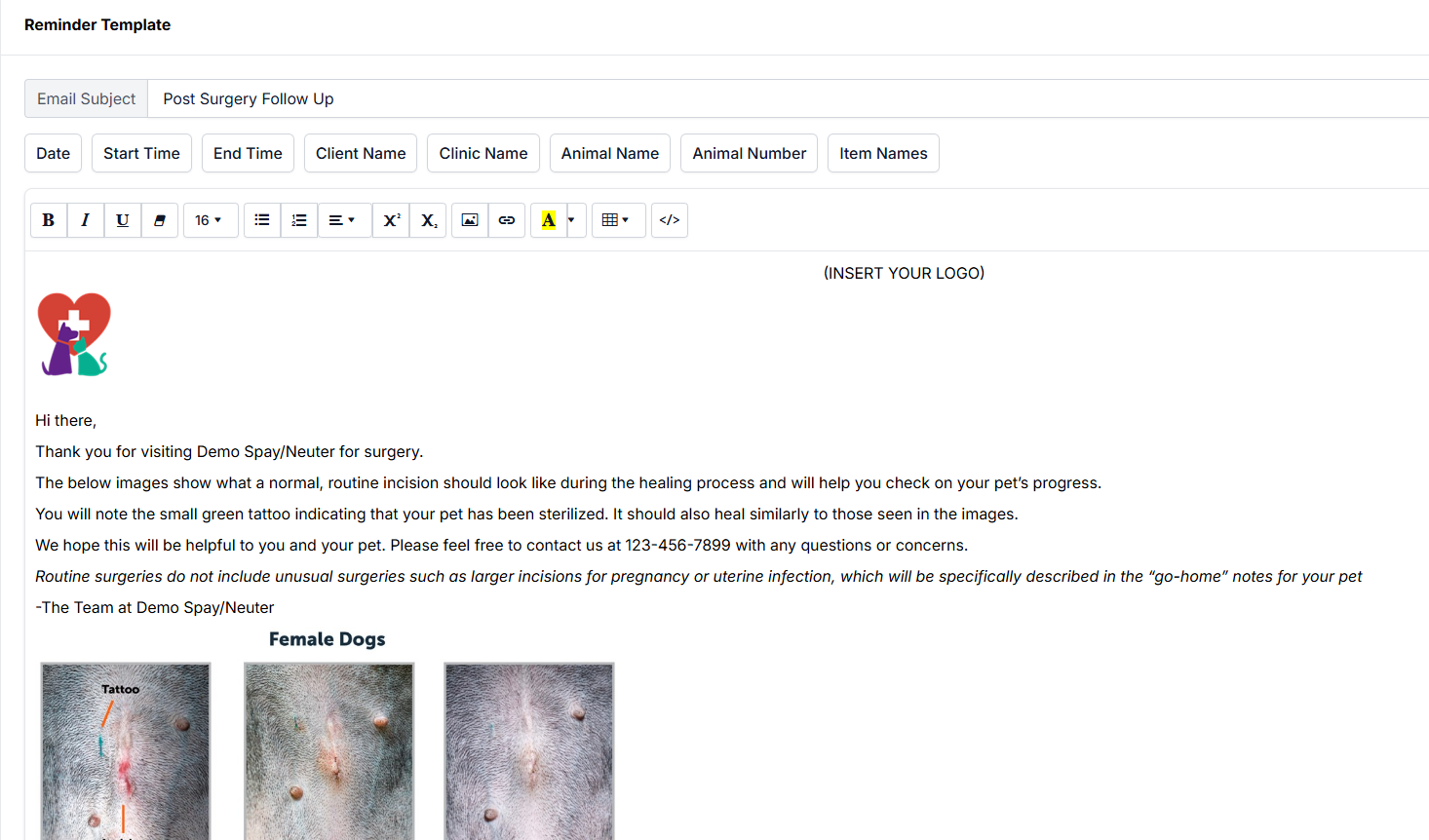Image resolution: width=1429 pixels, height=840 pixels.
Task: Insert an ordered numbered list
Action: click(x=299, y=220)
